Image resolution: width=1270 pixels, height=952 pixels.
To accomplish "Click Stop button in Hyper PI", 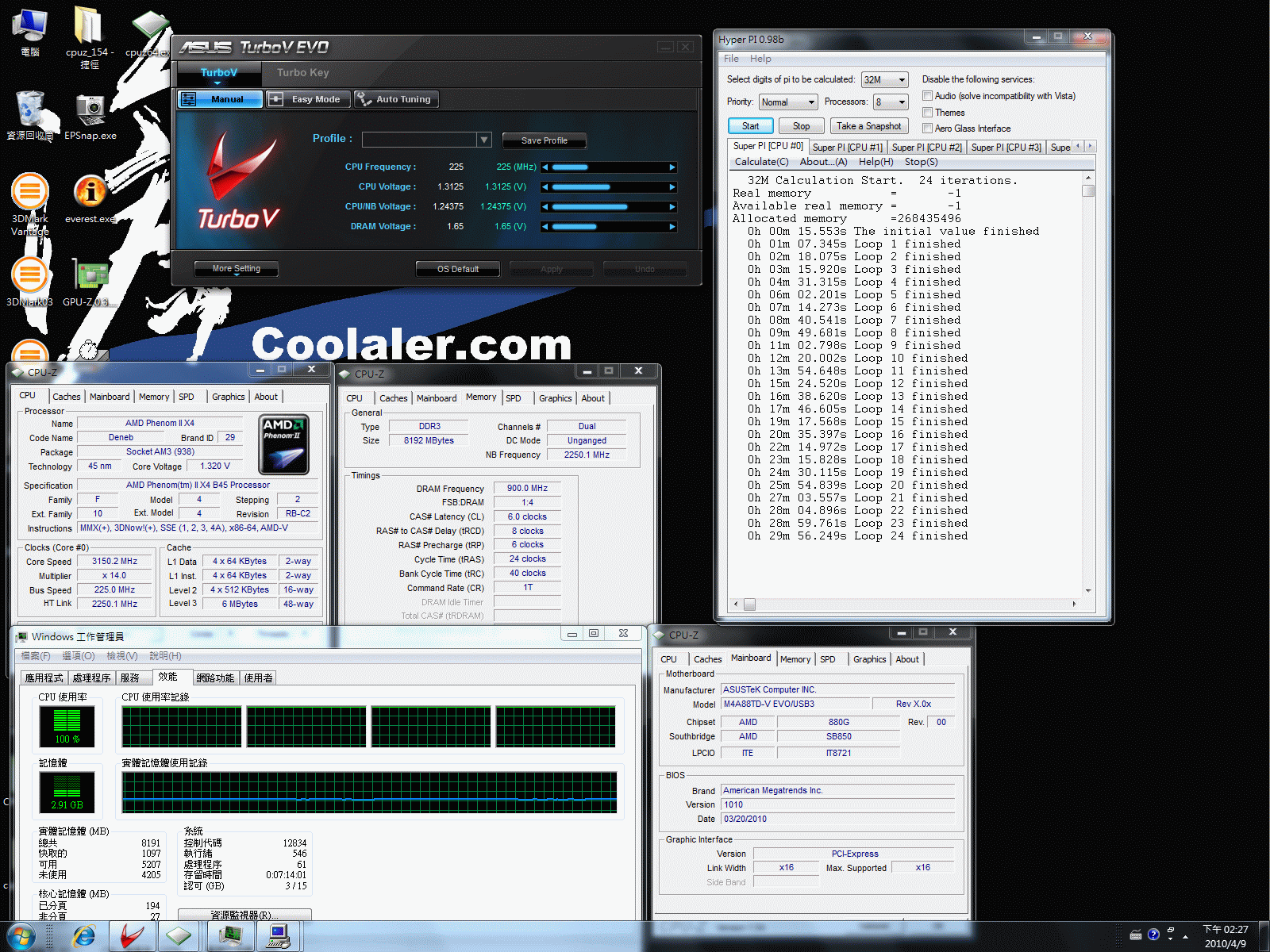I will click(x=802, y=126).
